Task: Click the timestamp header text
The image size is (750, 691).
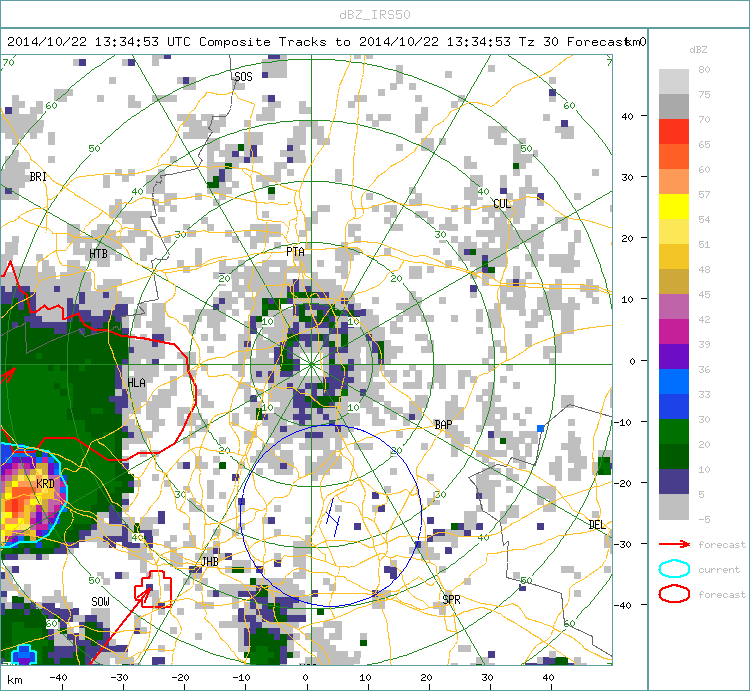Action: [x=316, y=42]
